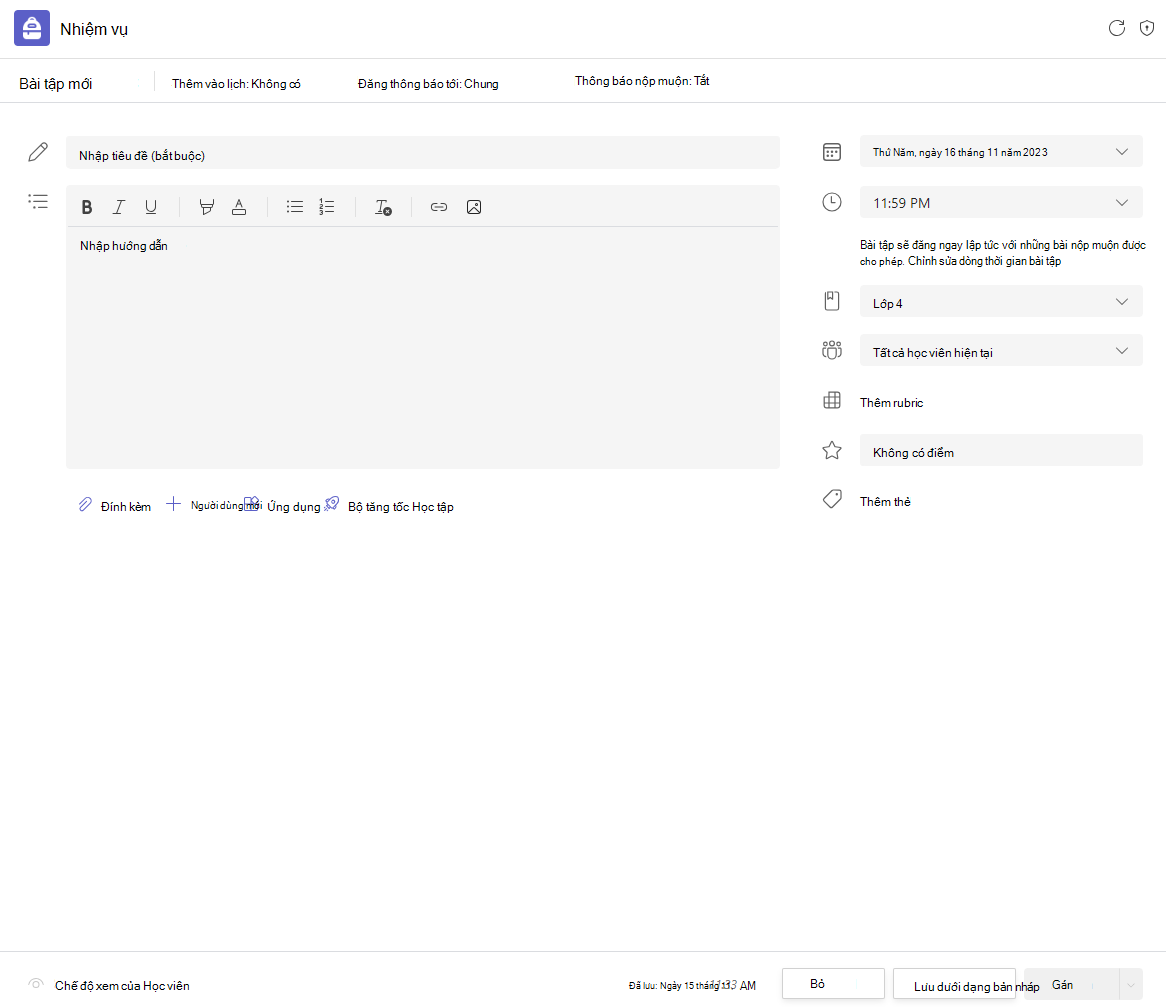Image resolution: width=1166 pixels, height=1007 pixels.
Task: Toggle Underline formatting in the toolbar
Action: click(x=151, y=207)
